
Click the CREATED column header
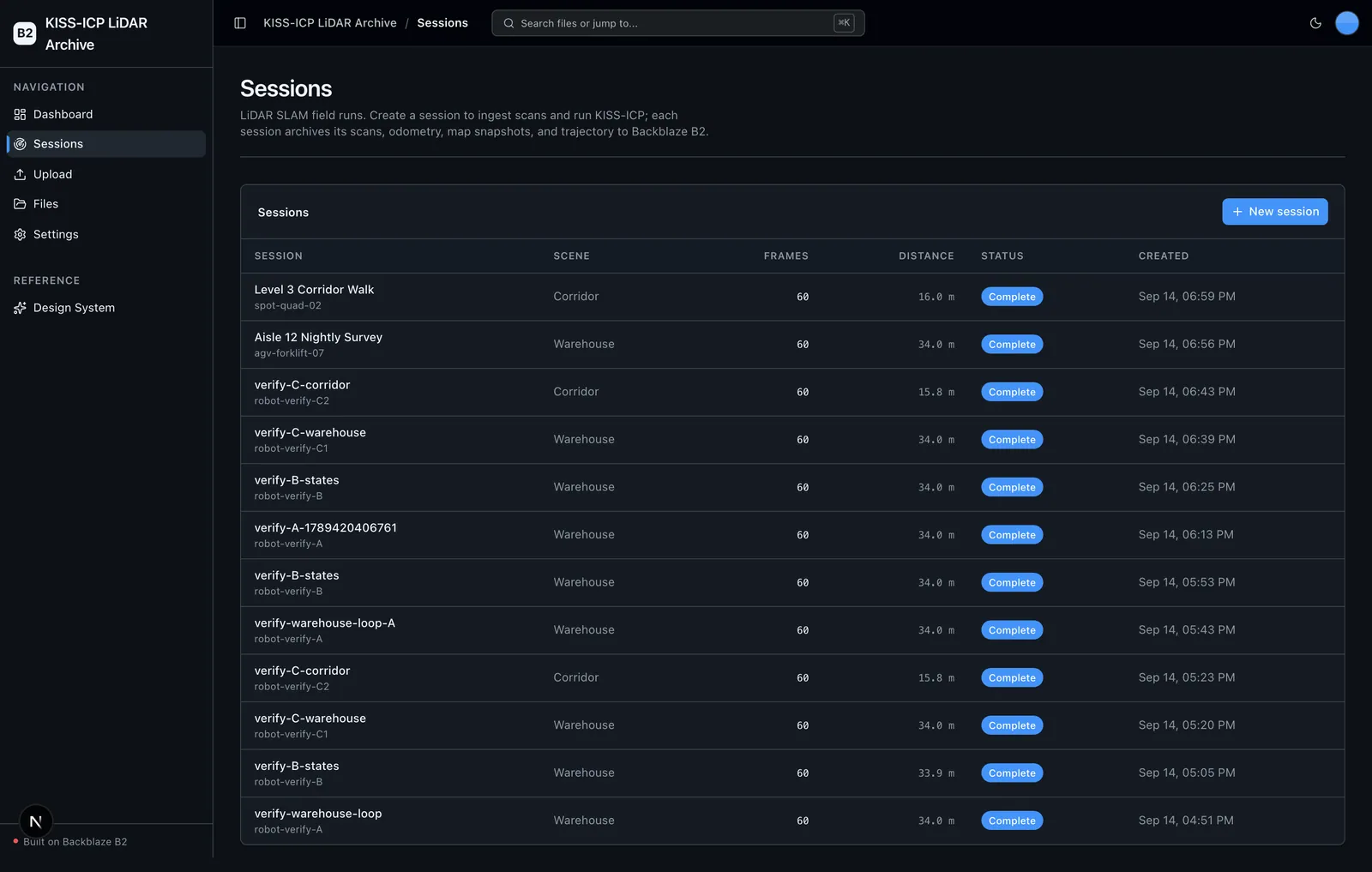[x=1164, y=256]
